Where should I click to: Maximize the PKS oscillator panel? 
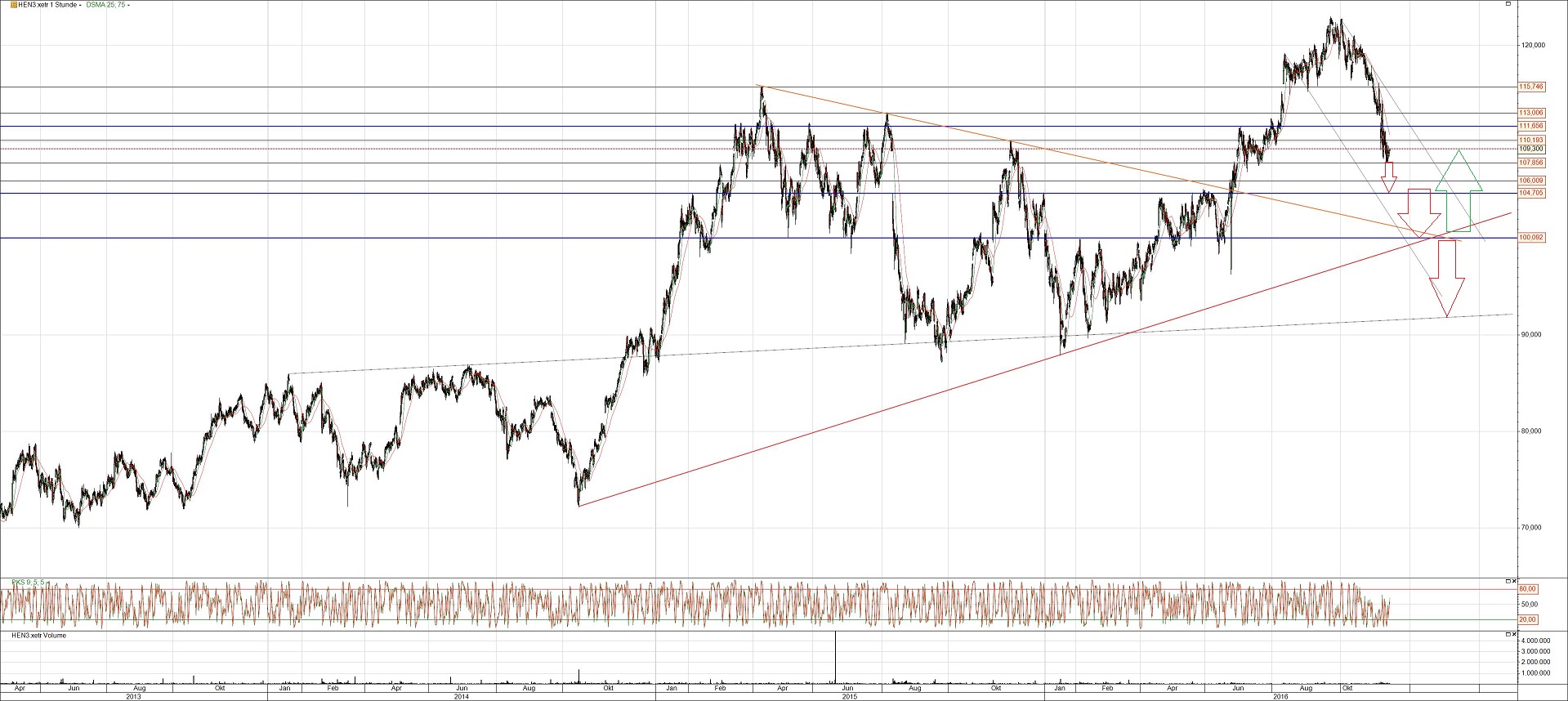coord(1508,580)
